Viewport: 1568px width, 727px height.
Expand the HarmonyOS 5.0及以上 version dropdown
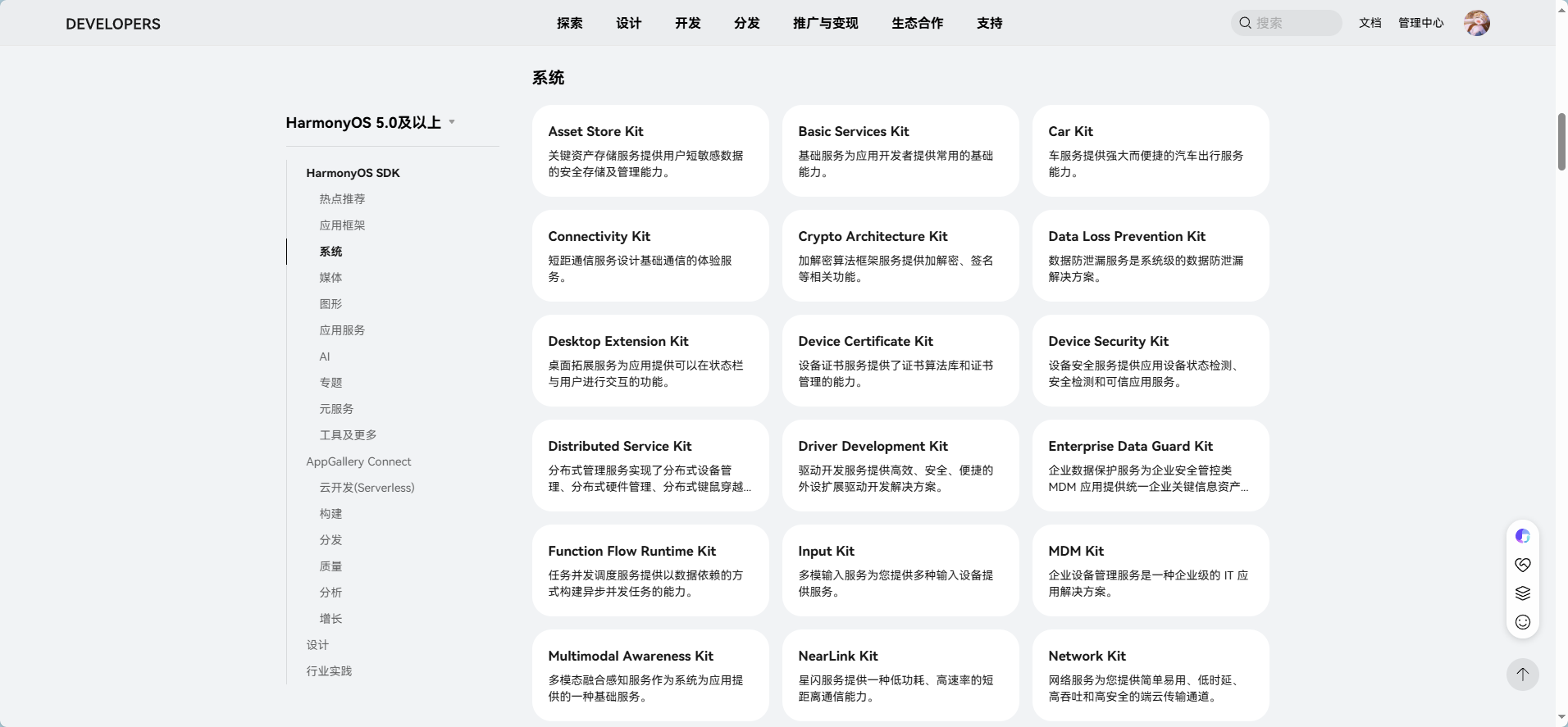(371, 123)
